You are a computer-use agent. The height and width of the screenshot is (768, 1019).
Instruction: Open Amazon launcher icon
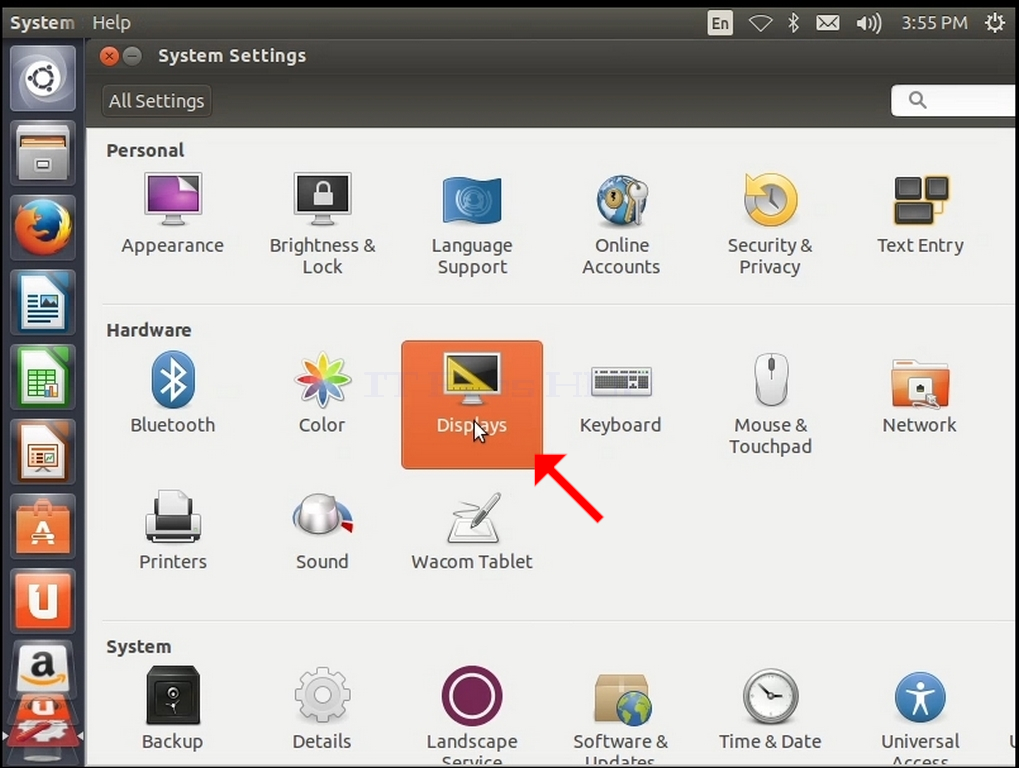point(43,669)
